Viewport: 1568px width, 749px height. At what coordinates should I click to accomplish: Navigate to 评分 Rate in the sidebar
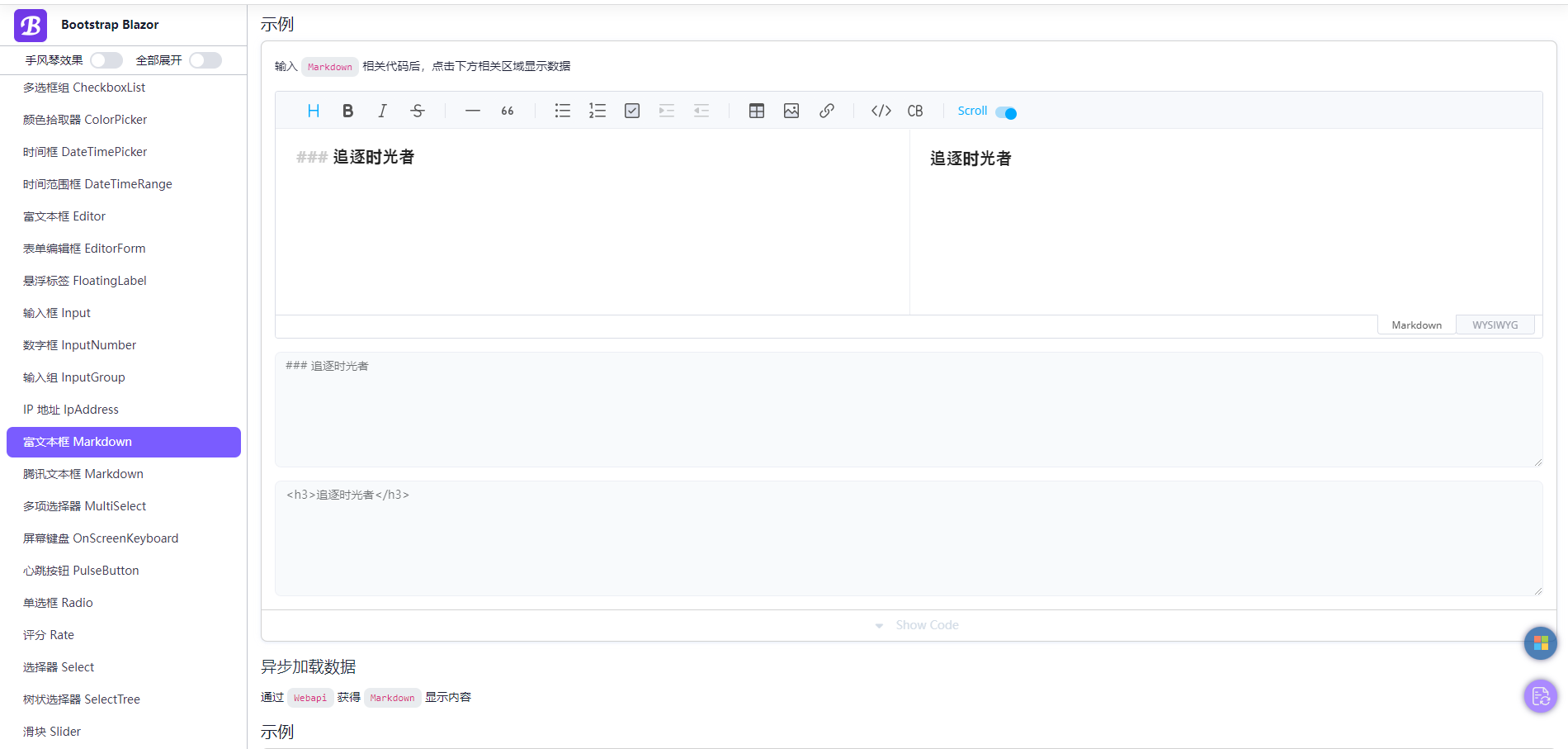tap(48, 634)
